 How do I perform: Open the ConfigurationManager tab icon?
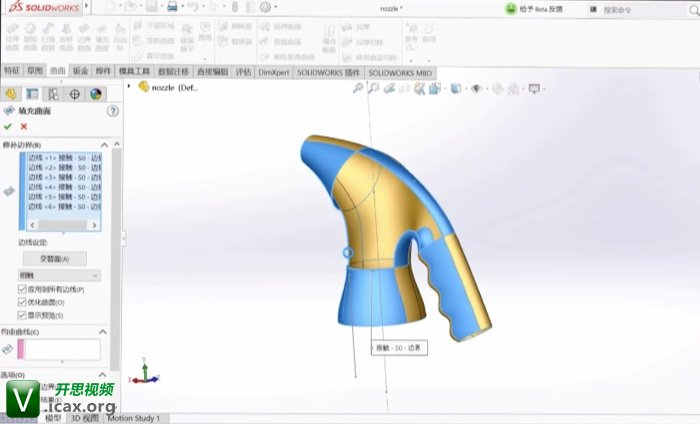54,94
